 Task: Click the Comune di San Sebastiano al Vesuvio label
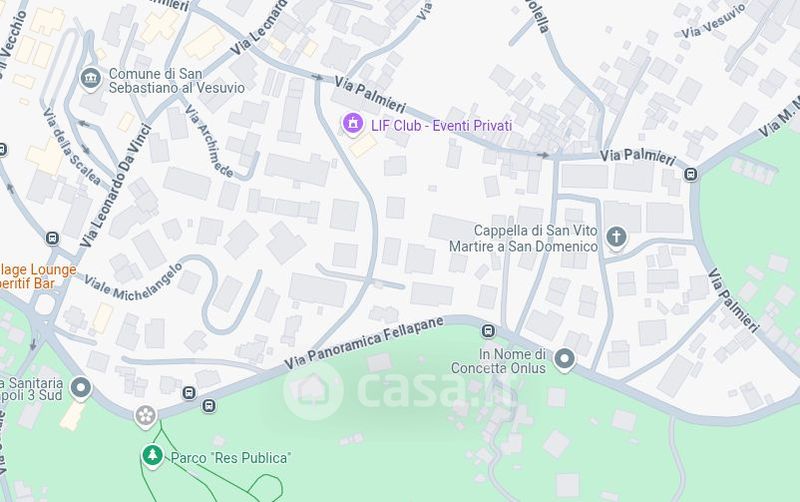point(177,81)
